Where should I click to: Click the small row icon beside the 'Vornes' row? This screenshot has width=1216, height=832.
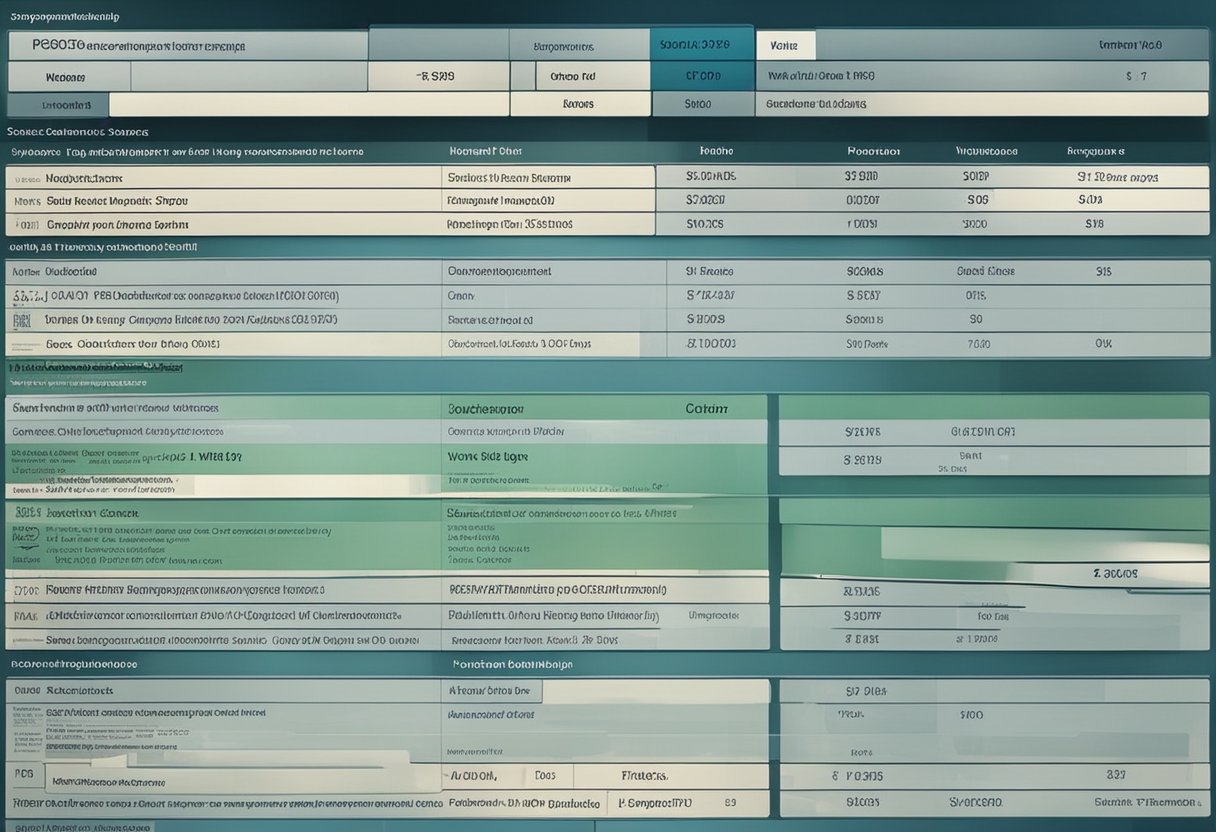point(21,320)
